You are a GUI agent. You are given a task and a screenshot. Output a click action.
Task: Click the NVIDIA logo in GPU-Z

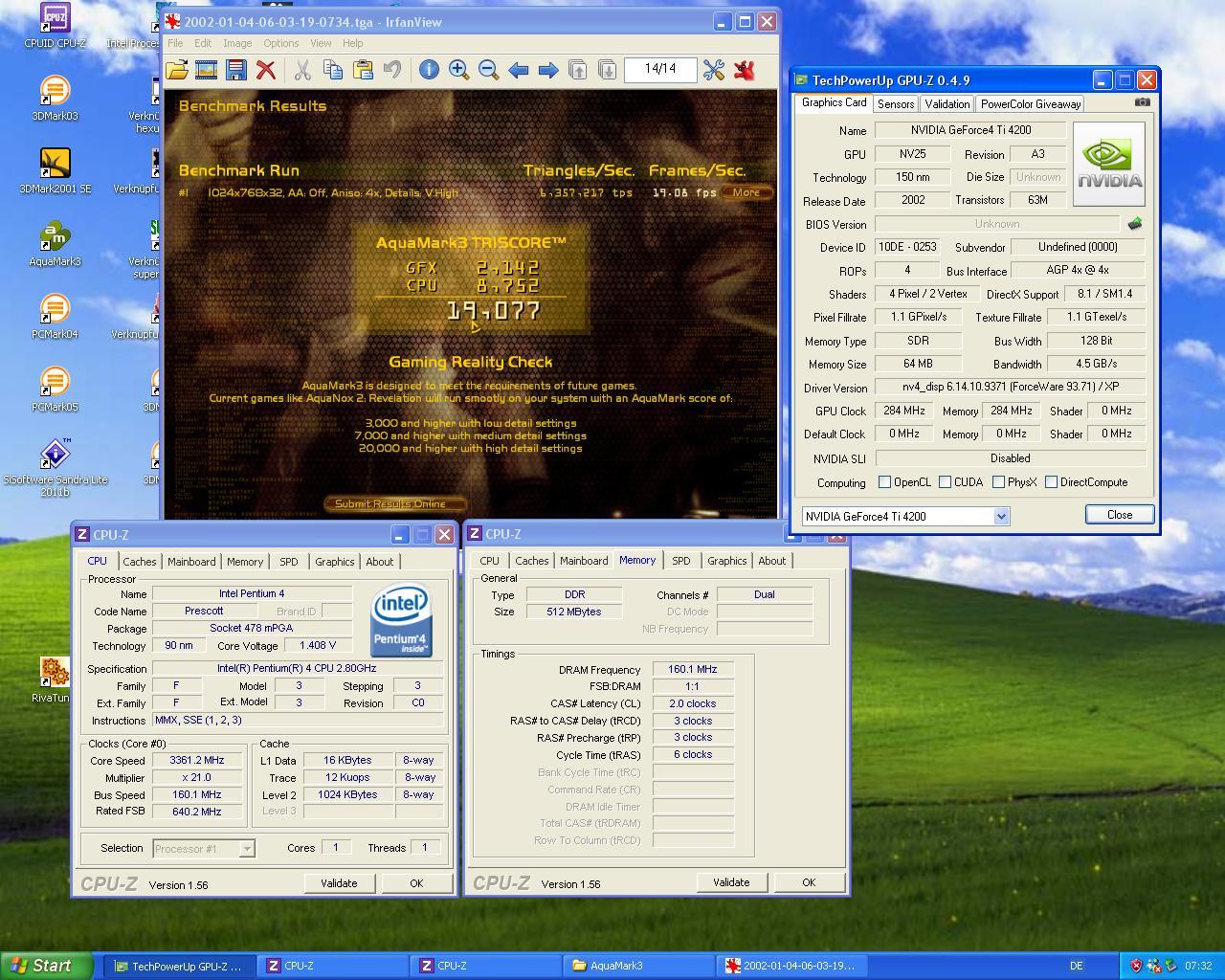(x=1109, y=164)
